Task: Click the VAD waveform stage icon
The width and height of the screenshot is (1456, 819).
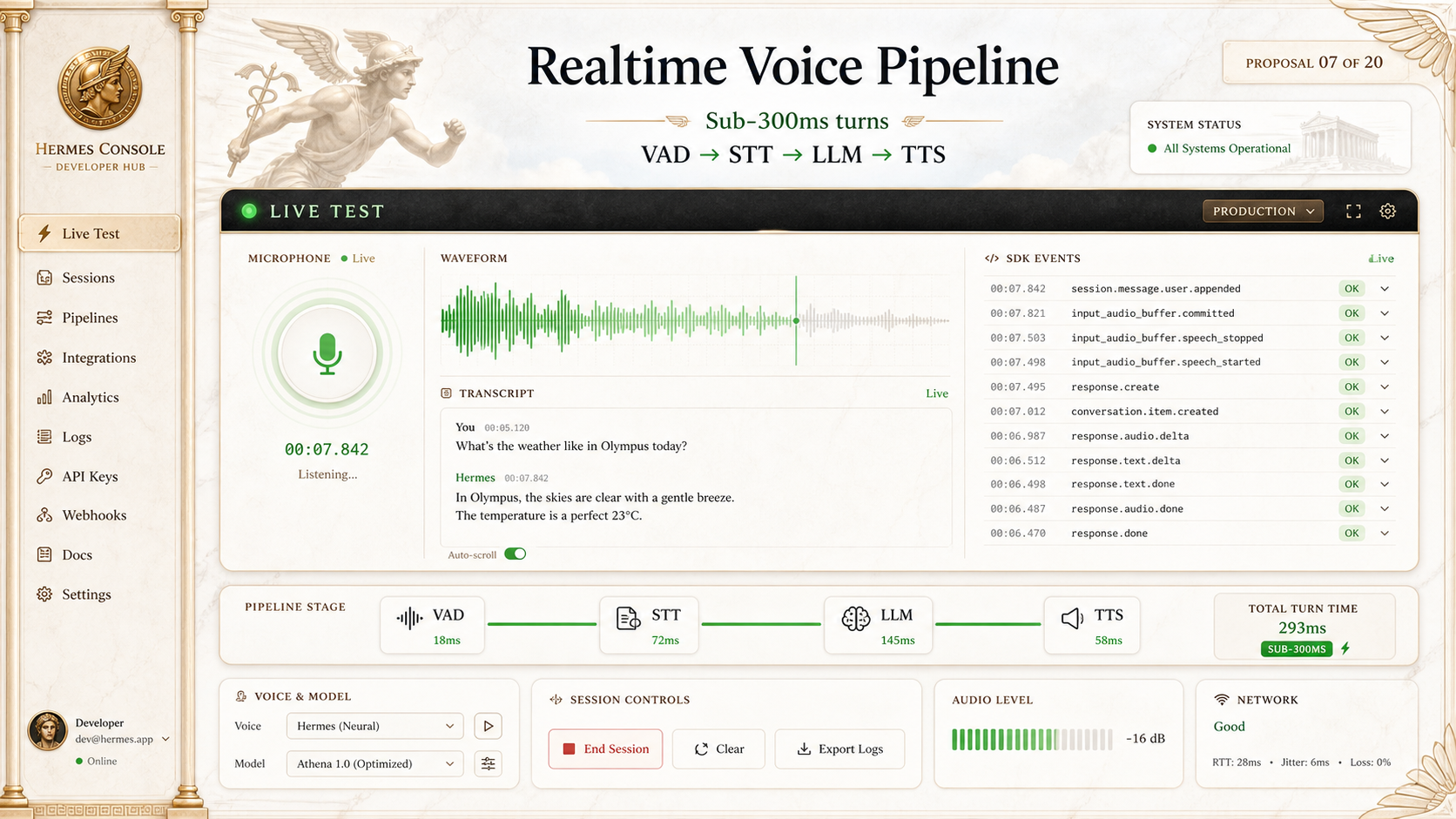Action: coord(409,619)
